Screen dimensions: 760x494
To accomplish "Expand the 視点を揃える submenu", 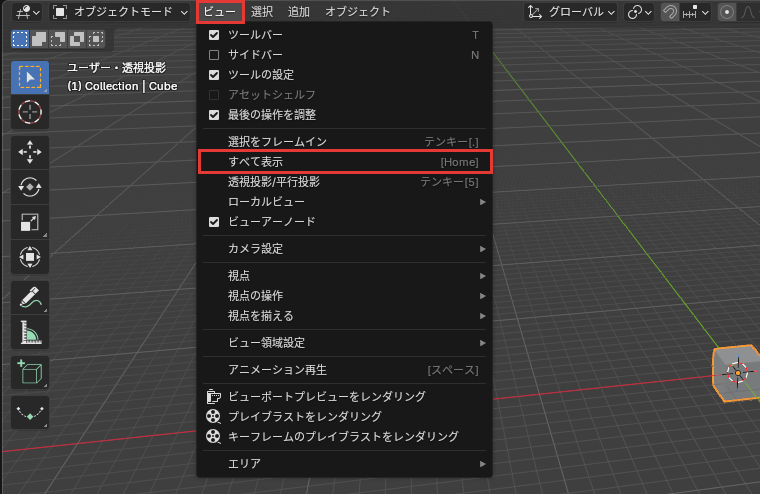I will [x=345, y=316].
